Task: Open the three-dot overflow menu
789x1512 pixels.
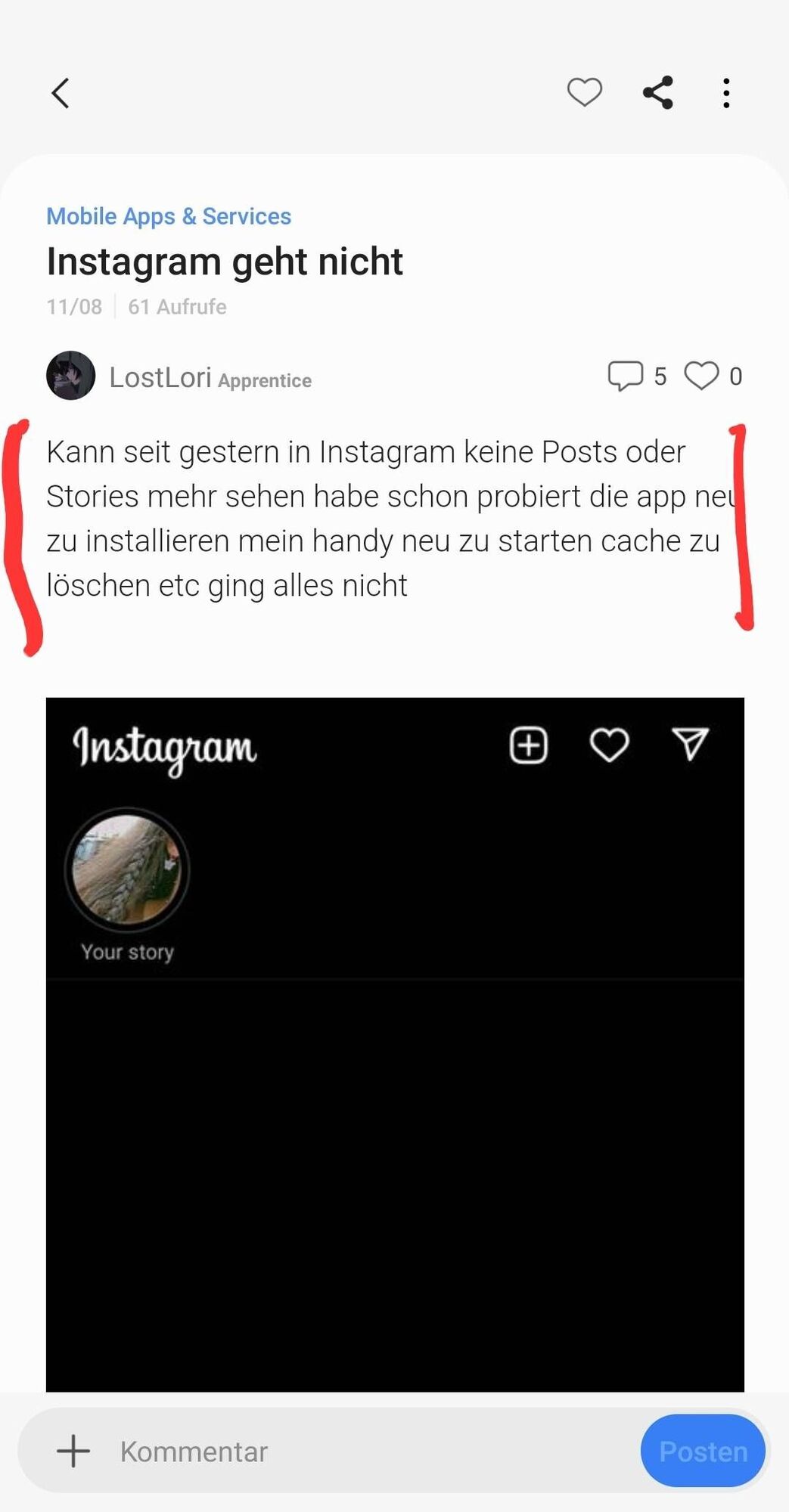Action: [726, 93]
